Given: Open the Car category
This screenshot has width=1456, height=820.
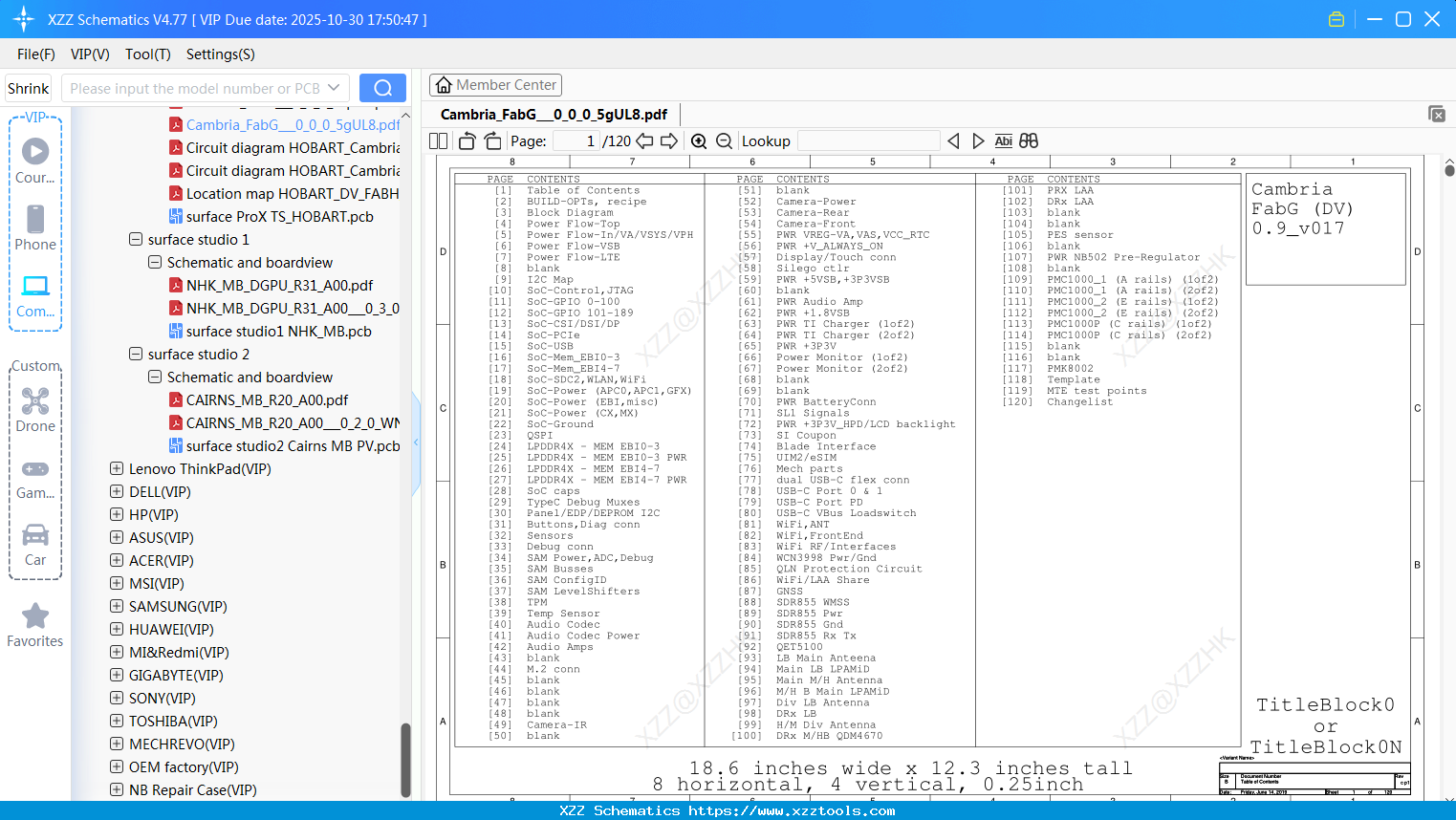Looking at the screenshot, I should [35, 544].
